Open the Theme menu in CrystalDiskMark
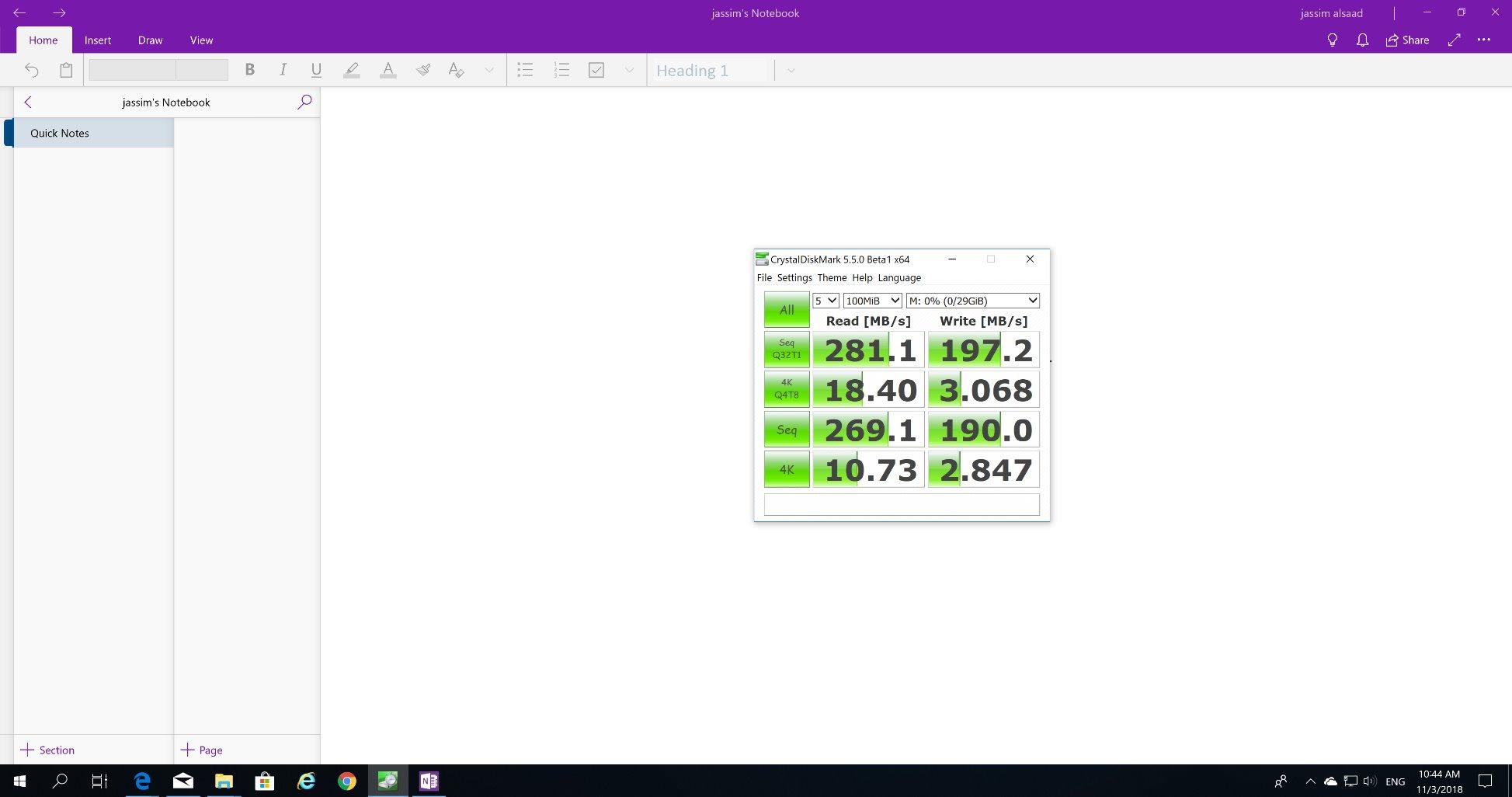The width and height of the screenshot is (1512, 797). pyautogui.click(x=831, y=277)
